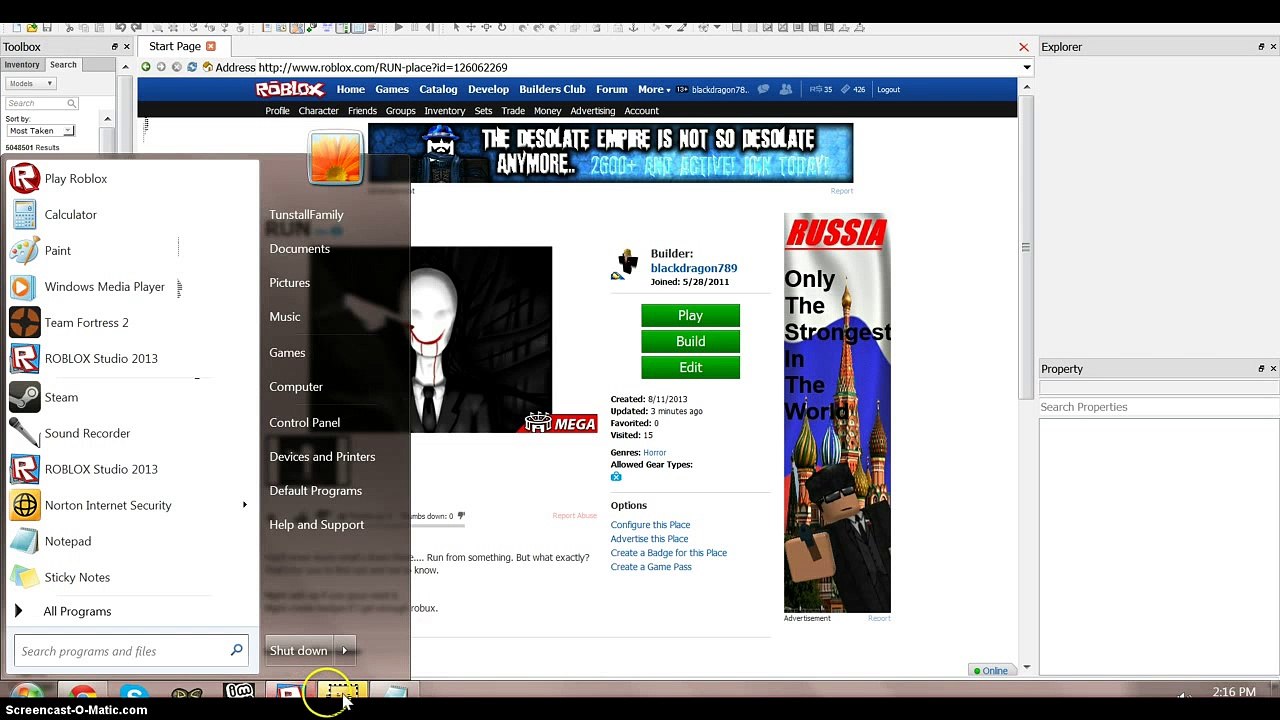Viewport: 1280px width, 720px height.
Task: Click the Logout link
Action: point(888,89)
